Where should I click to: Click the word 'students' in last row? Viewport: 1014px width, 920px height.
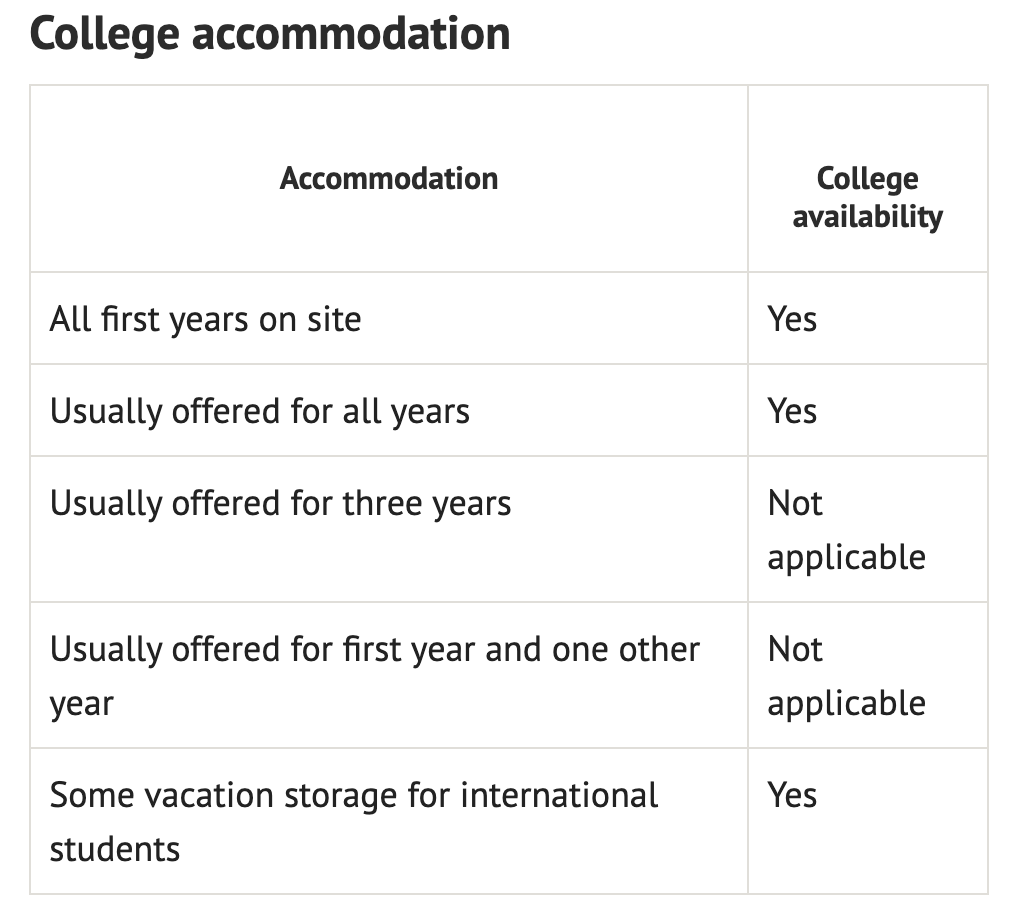pyautogui.click(x=115, y=850)
